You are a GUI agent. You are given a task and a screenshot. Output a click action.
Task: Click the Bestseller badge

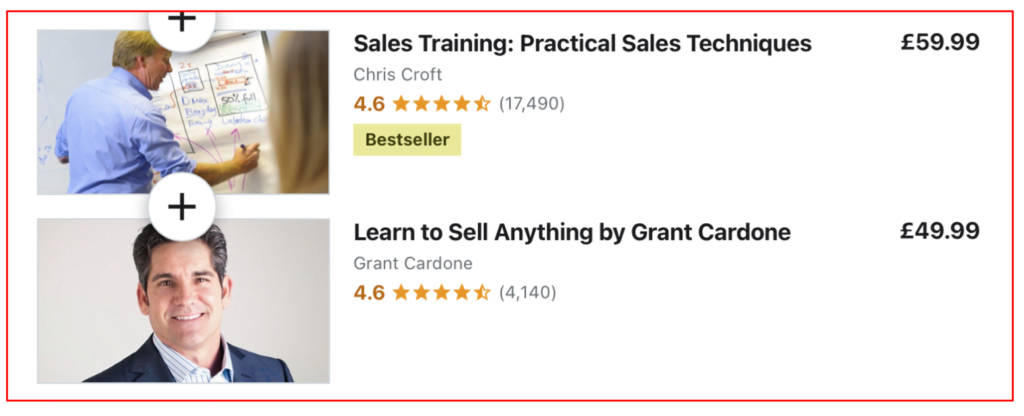(407, 140)
